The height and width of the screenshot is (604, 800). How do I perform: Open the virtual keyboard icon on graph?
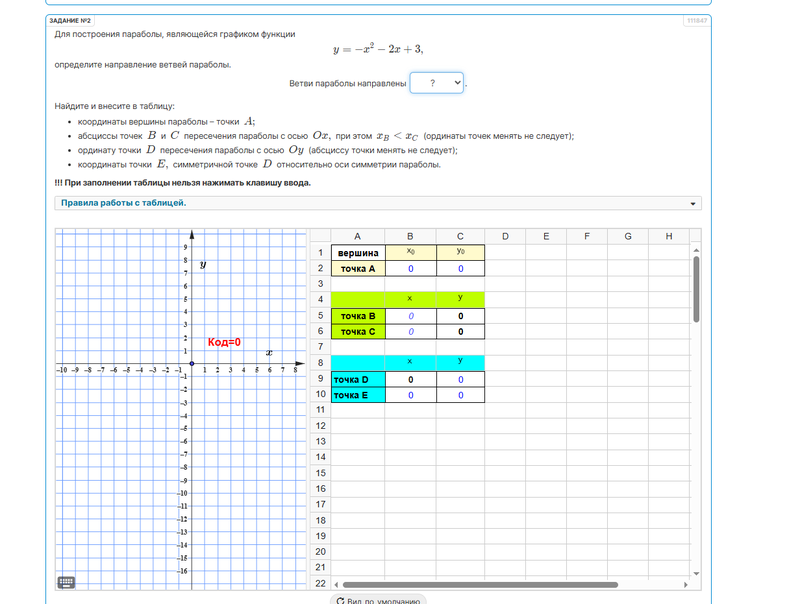click(x=67, y=582)
